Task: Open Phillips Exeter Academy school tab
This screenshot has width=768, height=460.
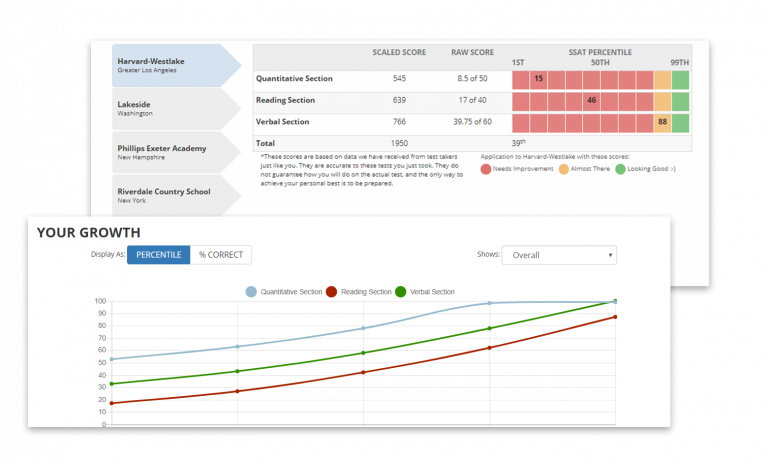Action: [170, 152]
